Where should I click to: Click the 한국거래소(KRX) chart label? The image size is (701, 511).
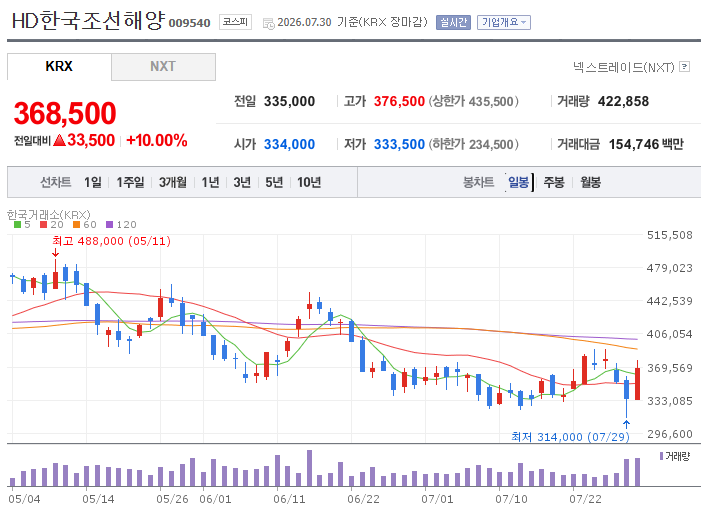pyautogui.click(x=49, y=215)
